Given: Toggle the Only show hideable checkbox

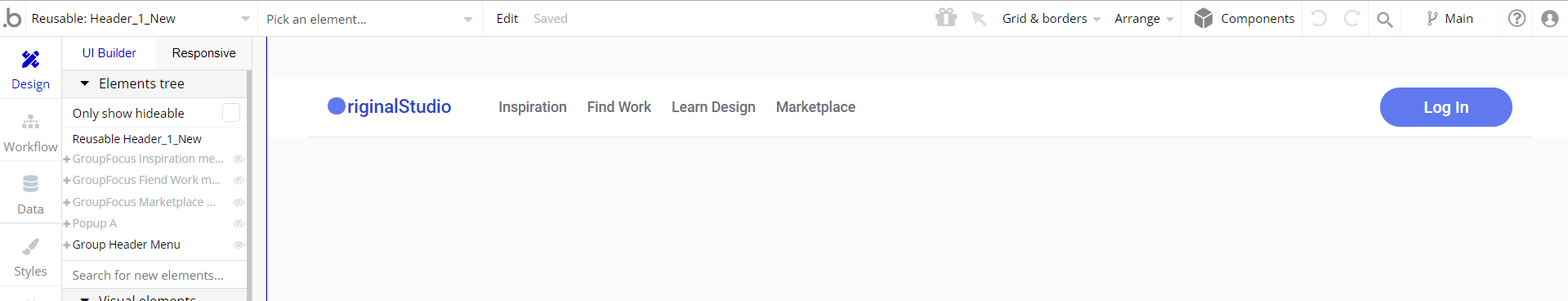Looking at the screenshot, I should click(x=231, y=113).
